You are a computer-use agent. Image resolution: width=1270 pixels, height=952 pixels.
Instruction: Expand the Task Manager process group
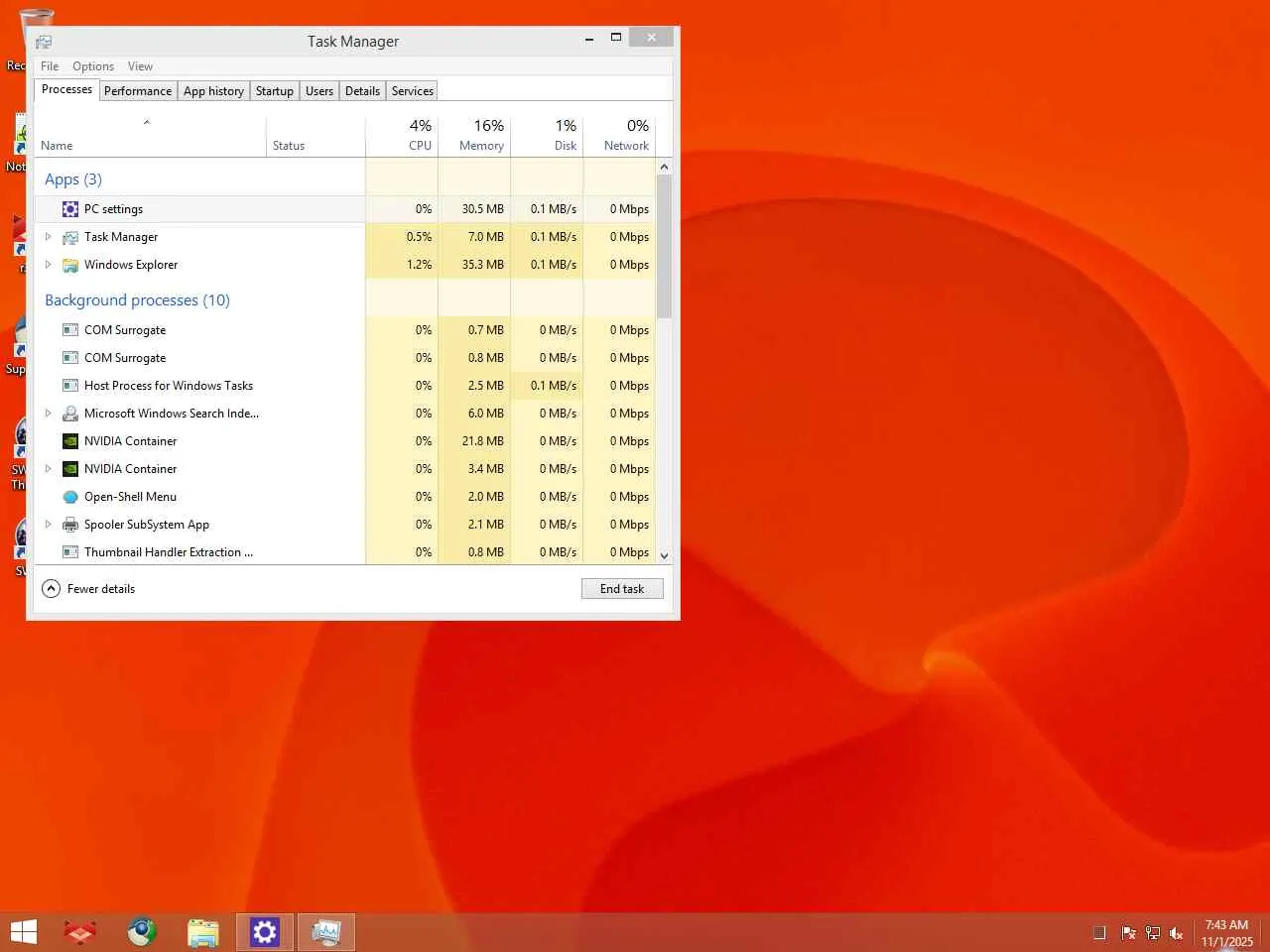(x=48, y=237)
